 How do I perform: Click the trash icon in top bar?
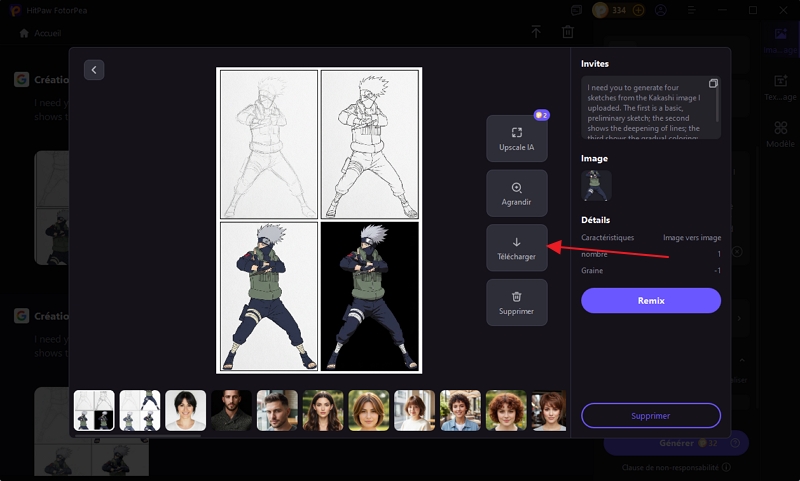pyautogui.click(x=567, y=32)
